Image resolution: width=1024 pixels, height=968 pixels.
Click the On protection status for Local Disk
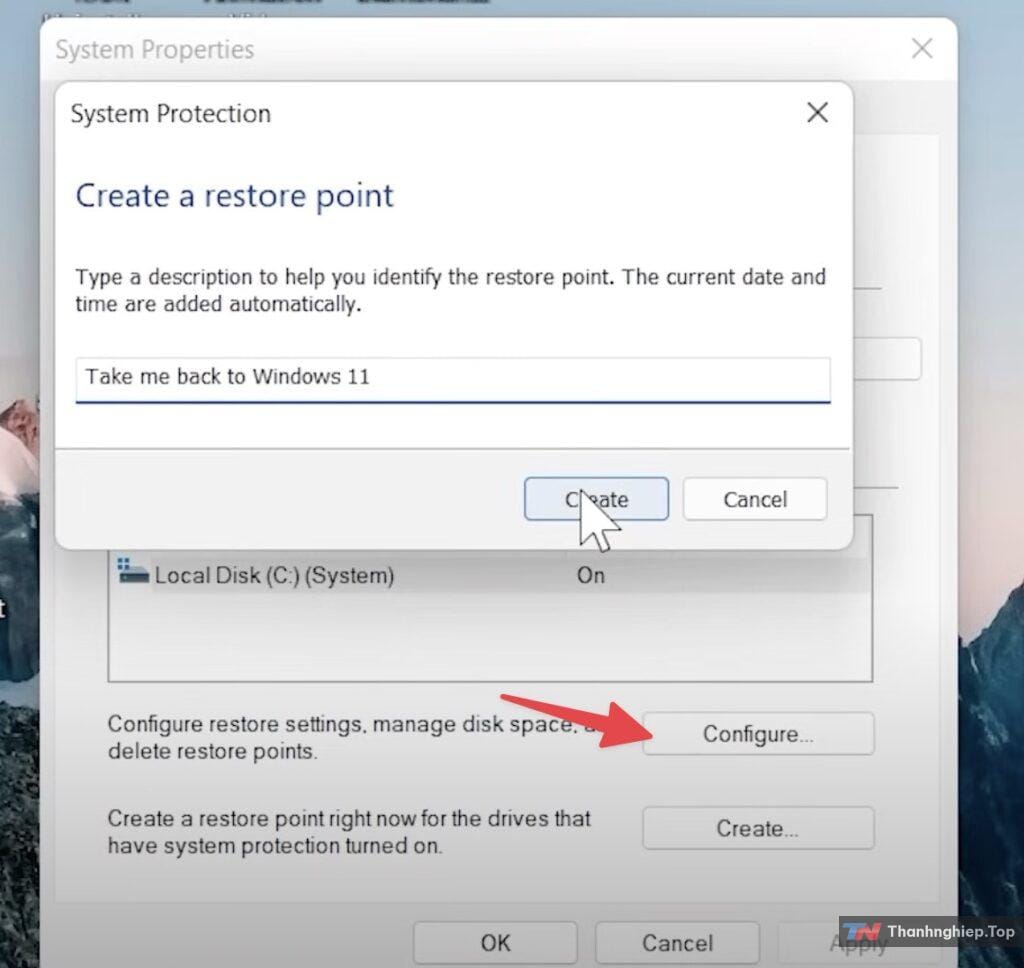click(x=590, y=576)
